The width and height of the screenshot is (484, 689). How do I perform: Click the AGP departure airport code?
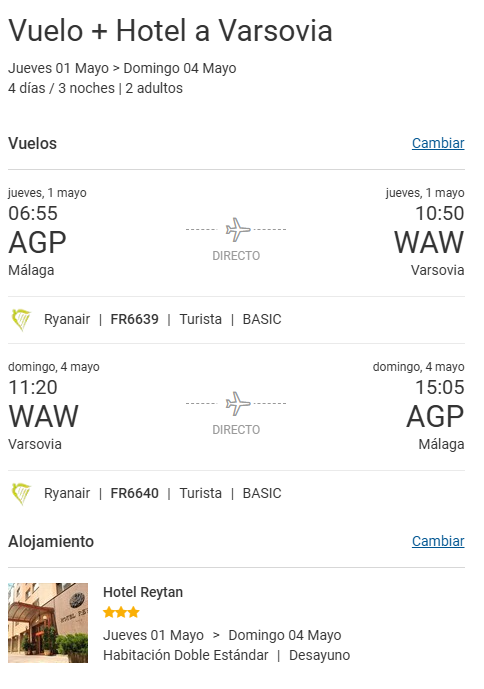(x=37, y=243)
